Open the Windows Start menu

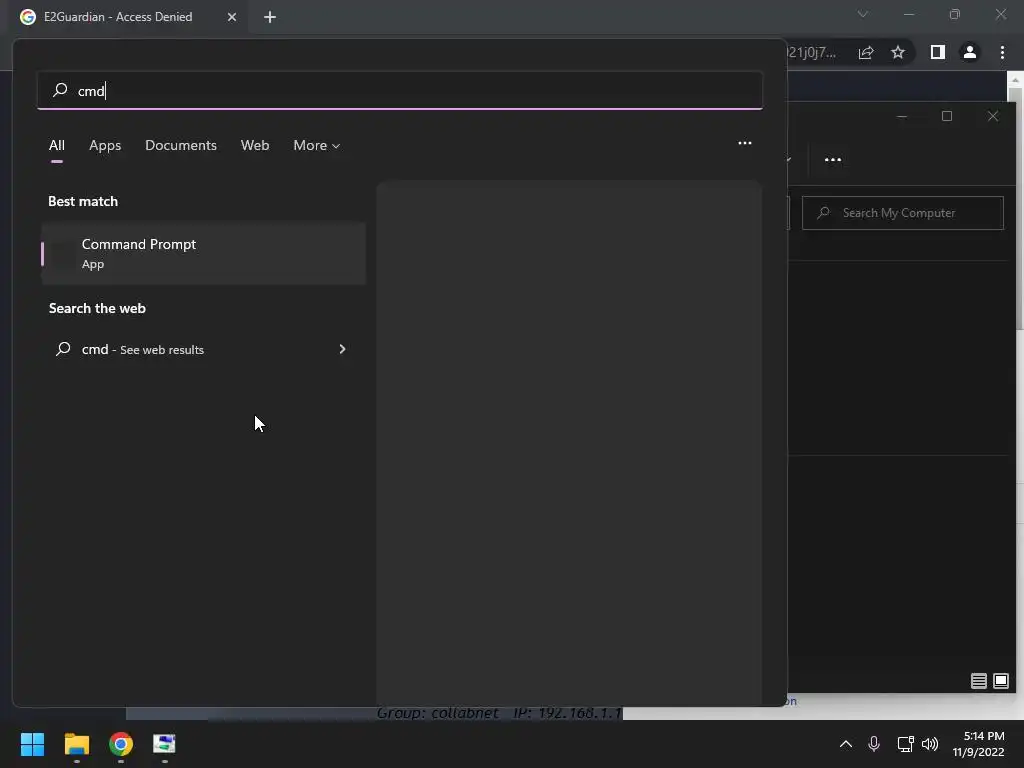click(32, 744)
